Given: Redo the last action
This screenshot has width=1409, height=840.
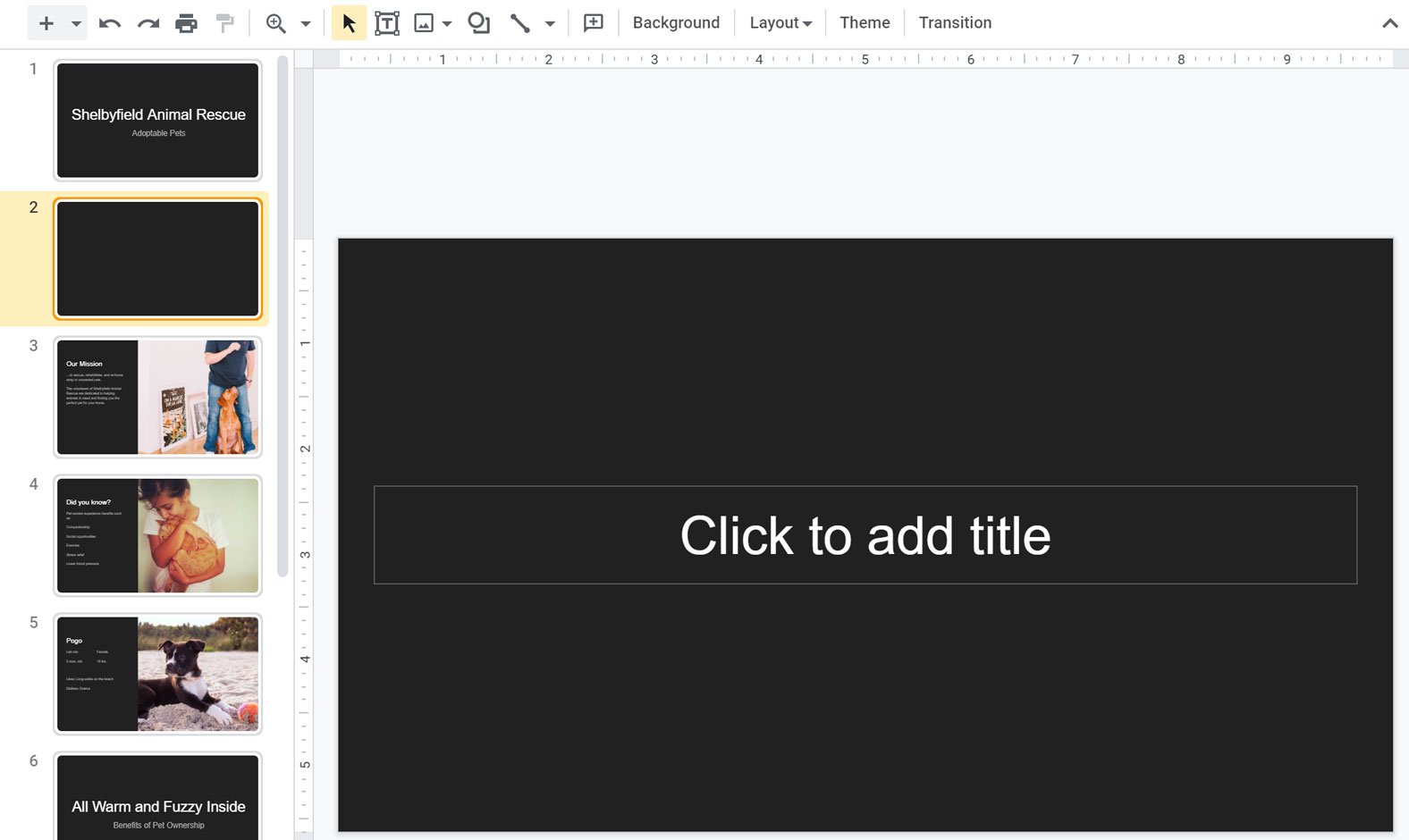Looking at the screenshot, I should [x=148, y=23].
